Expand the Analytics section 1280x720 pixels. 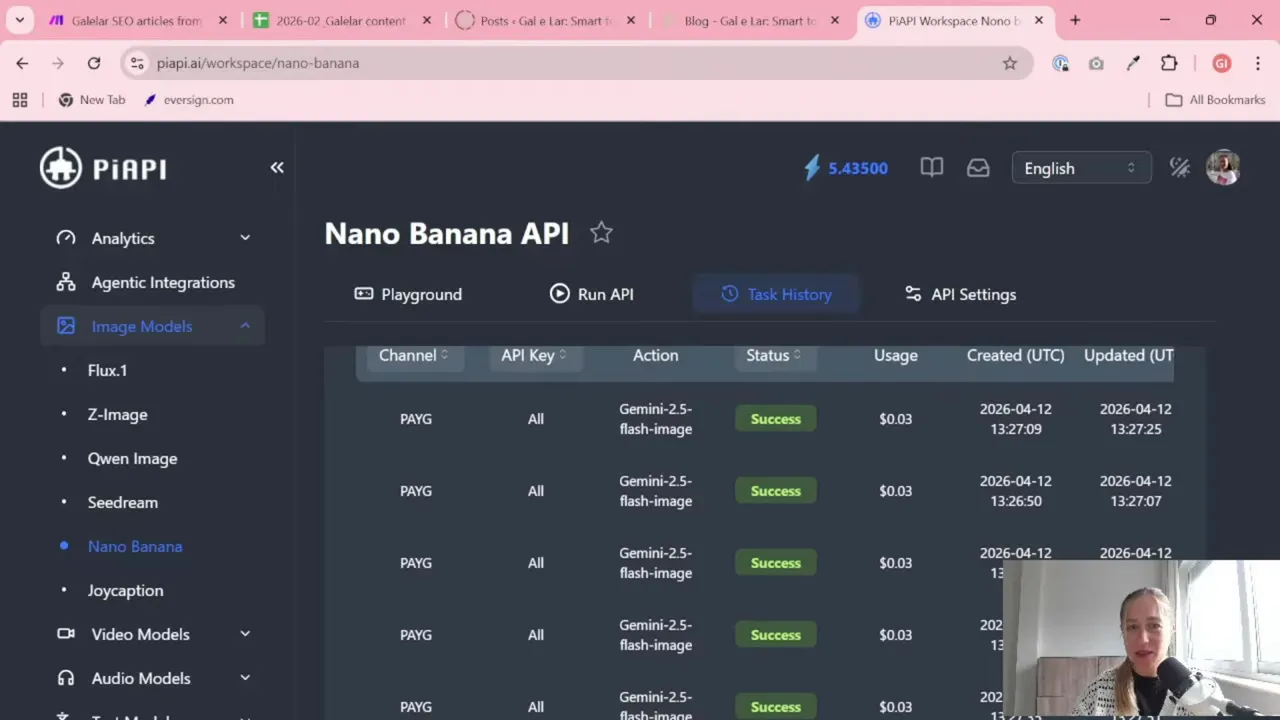[245, 238]
